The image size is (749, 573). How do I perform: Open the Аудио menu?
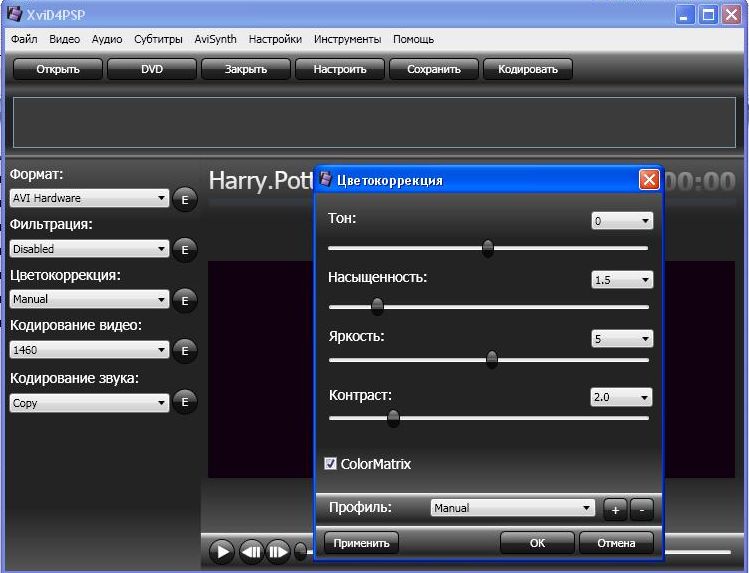click(x=107, y=39)
